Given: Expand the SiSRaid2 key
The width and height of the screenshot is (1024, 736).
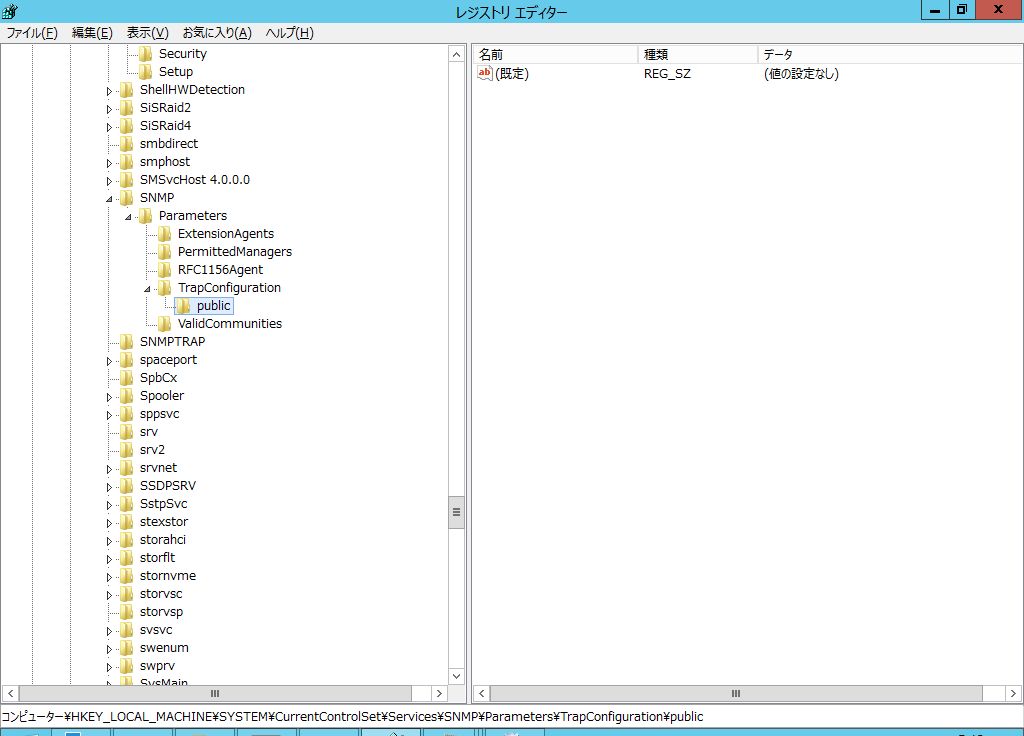Looking at the screenshot, I should tap(109, 109).
